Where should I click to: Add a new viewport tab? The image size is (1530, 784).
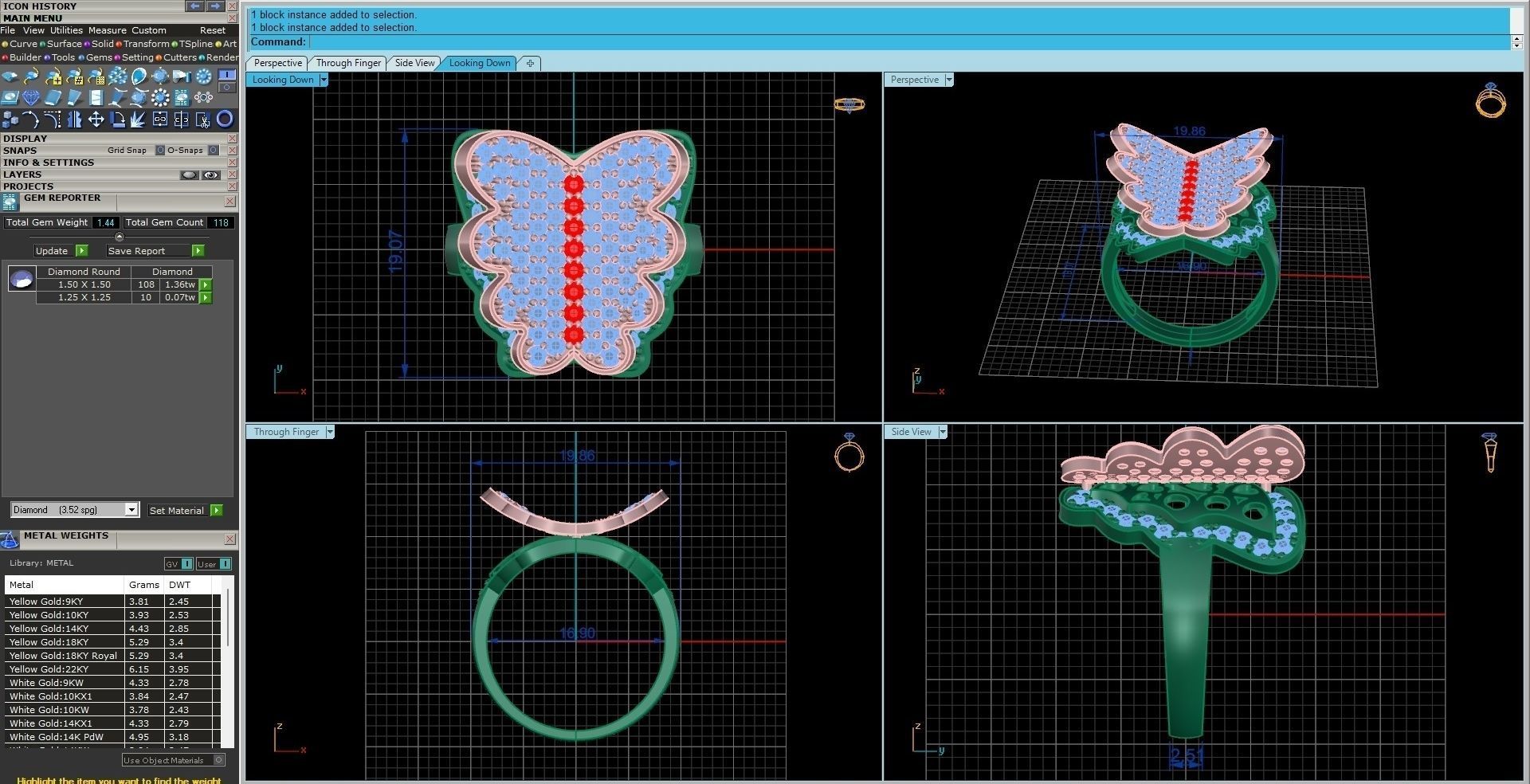click(530, 63)
